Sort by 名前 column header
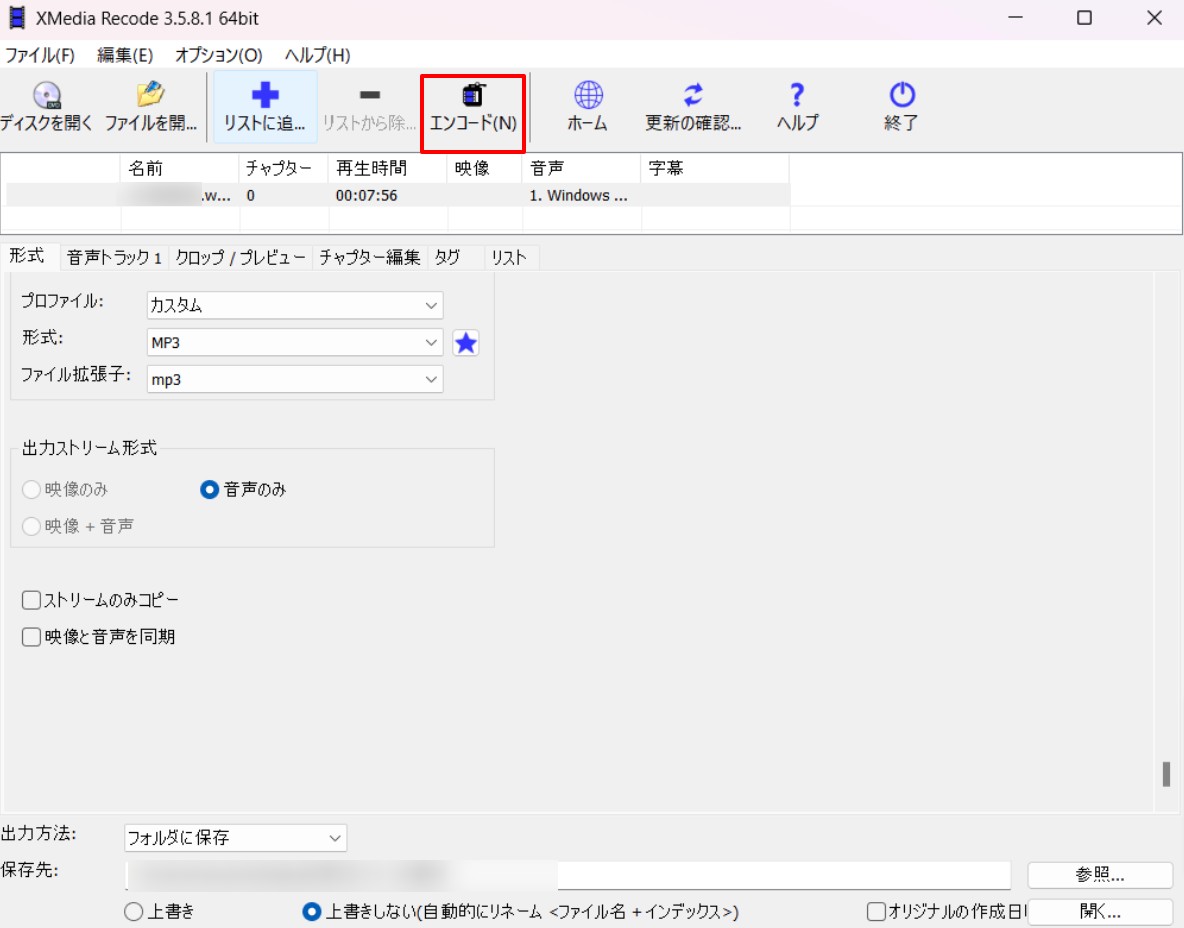The height and width of the screenshot is (928, 1184). coord(180,168)
